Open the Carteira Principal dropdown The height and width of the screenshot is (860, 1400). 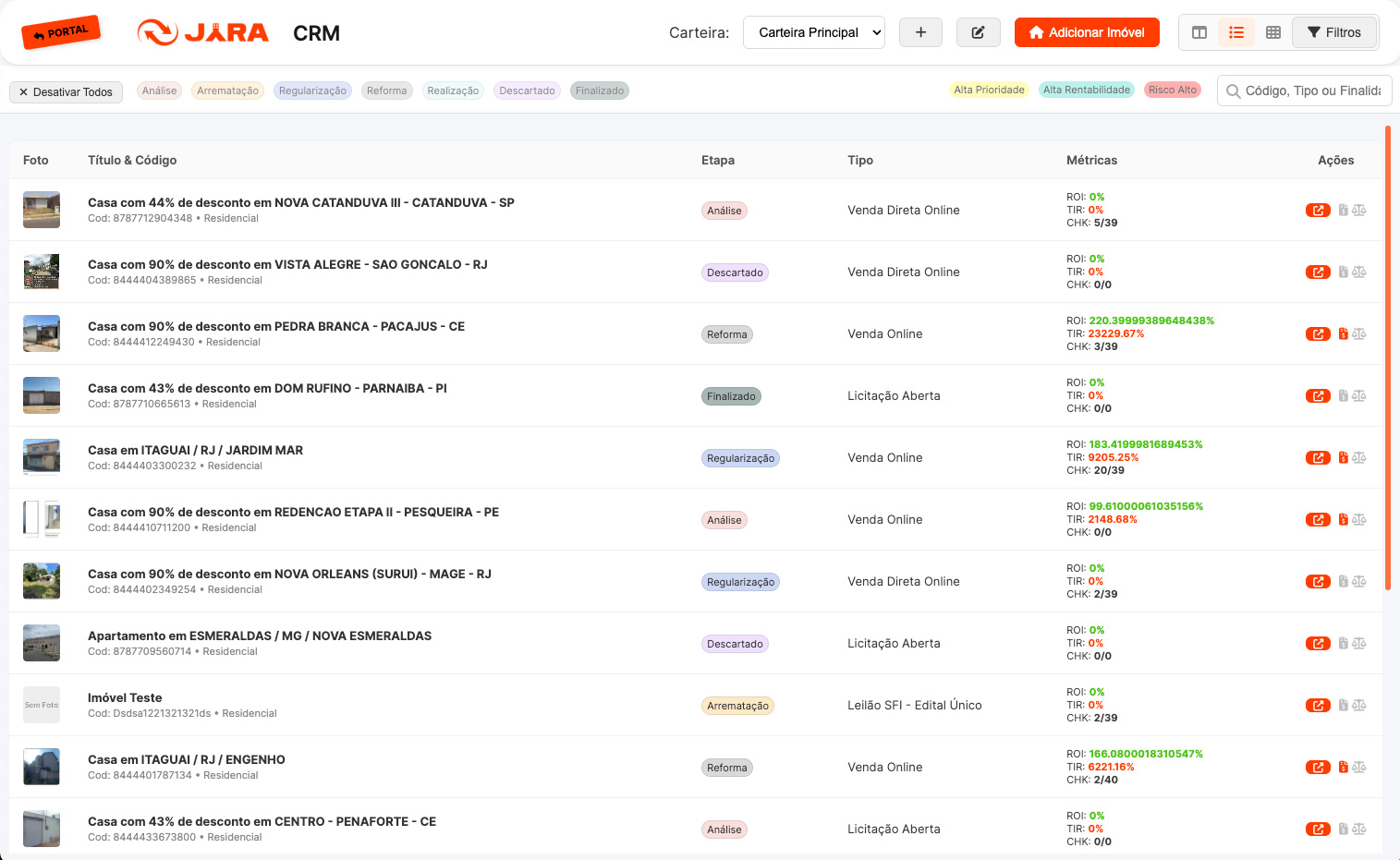coord(814,32)
